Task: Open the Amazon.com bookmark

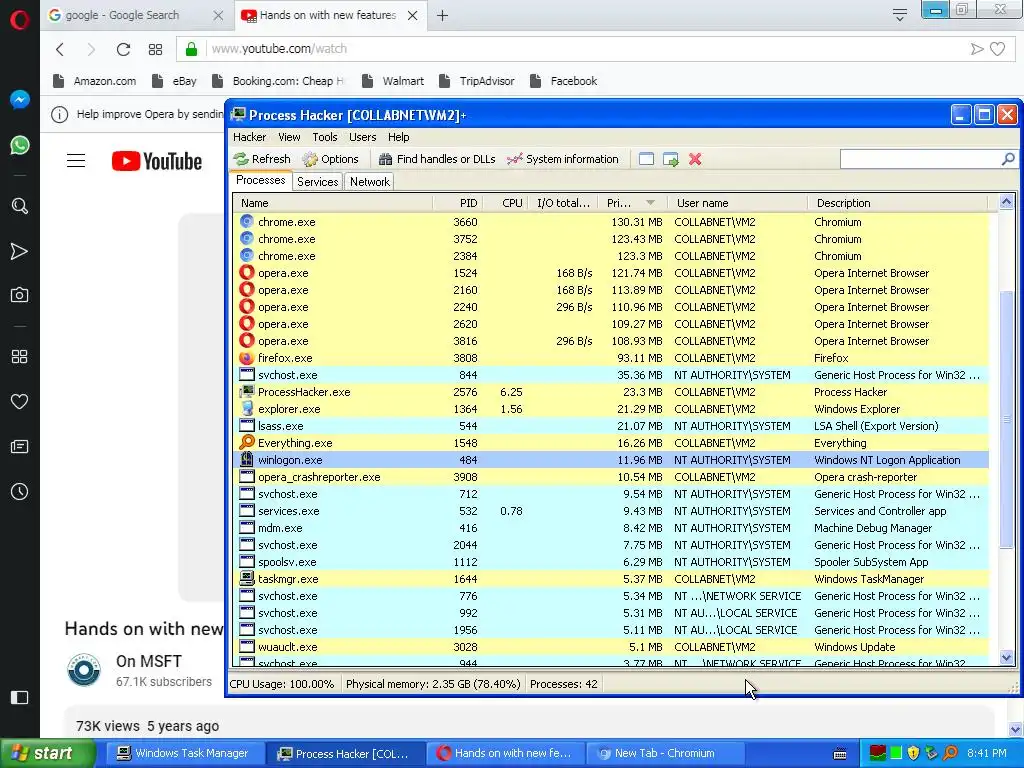Action: click(x=95, y=81)
